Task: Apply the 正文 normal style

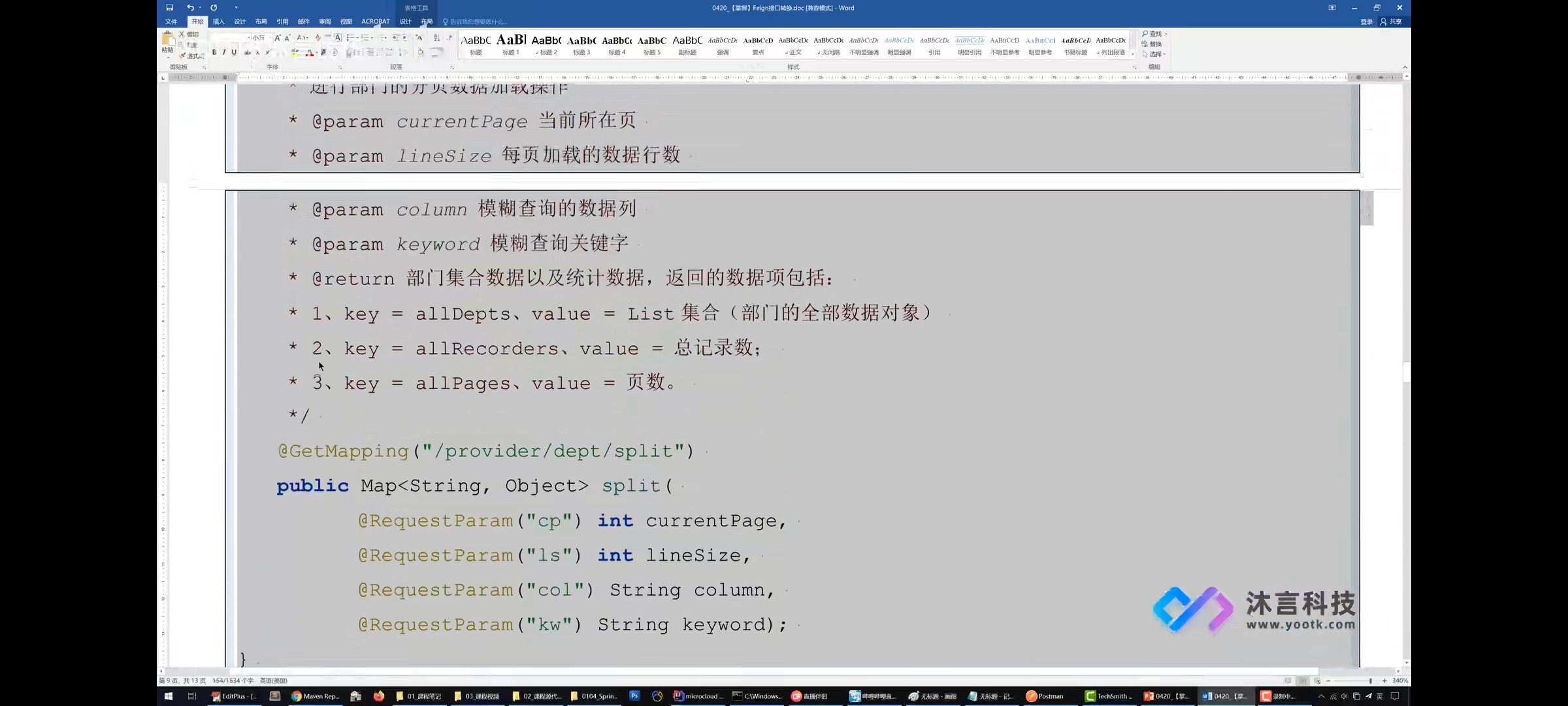Action: 793,44
